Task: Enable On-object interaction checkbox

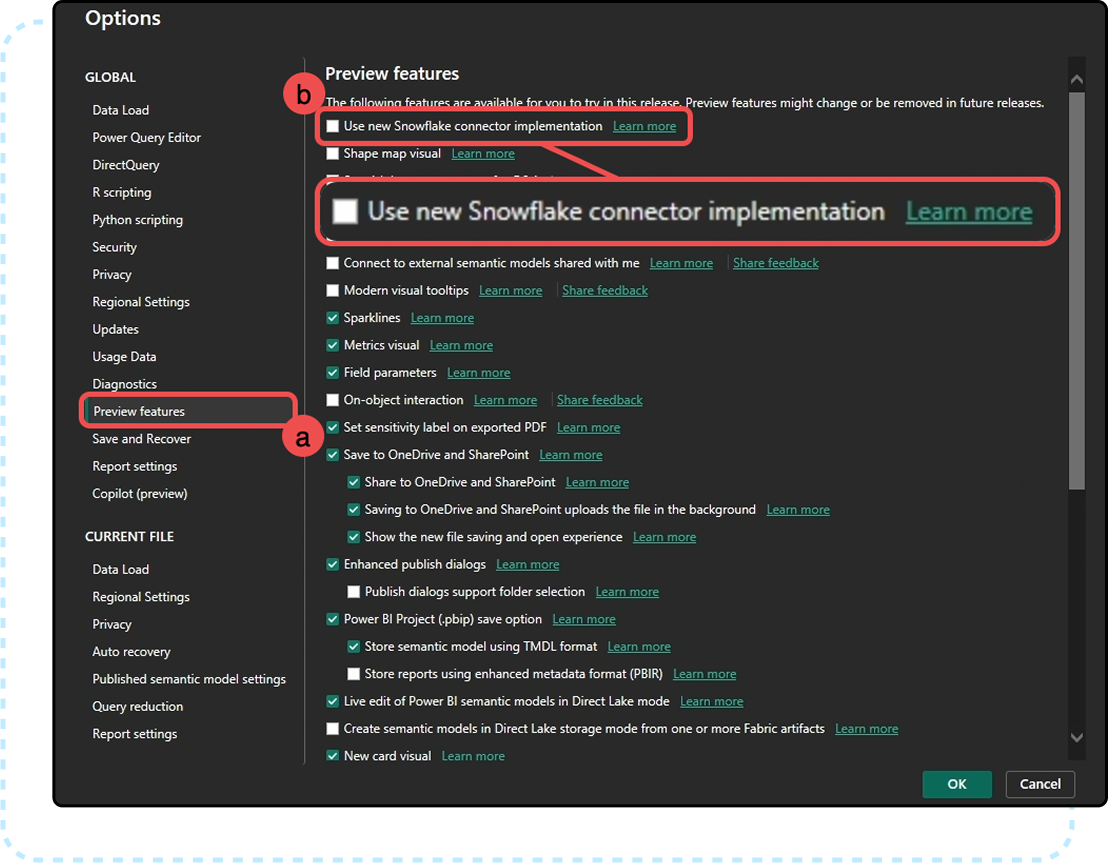Action: point(332,401)
